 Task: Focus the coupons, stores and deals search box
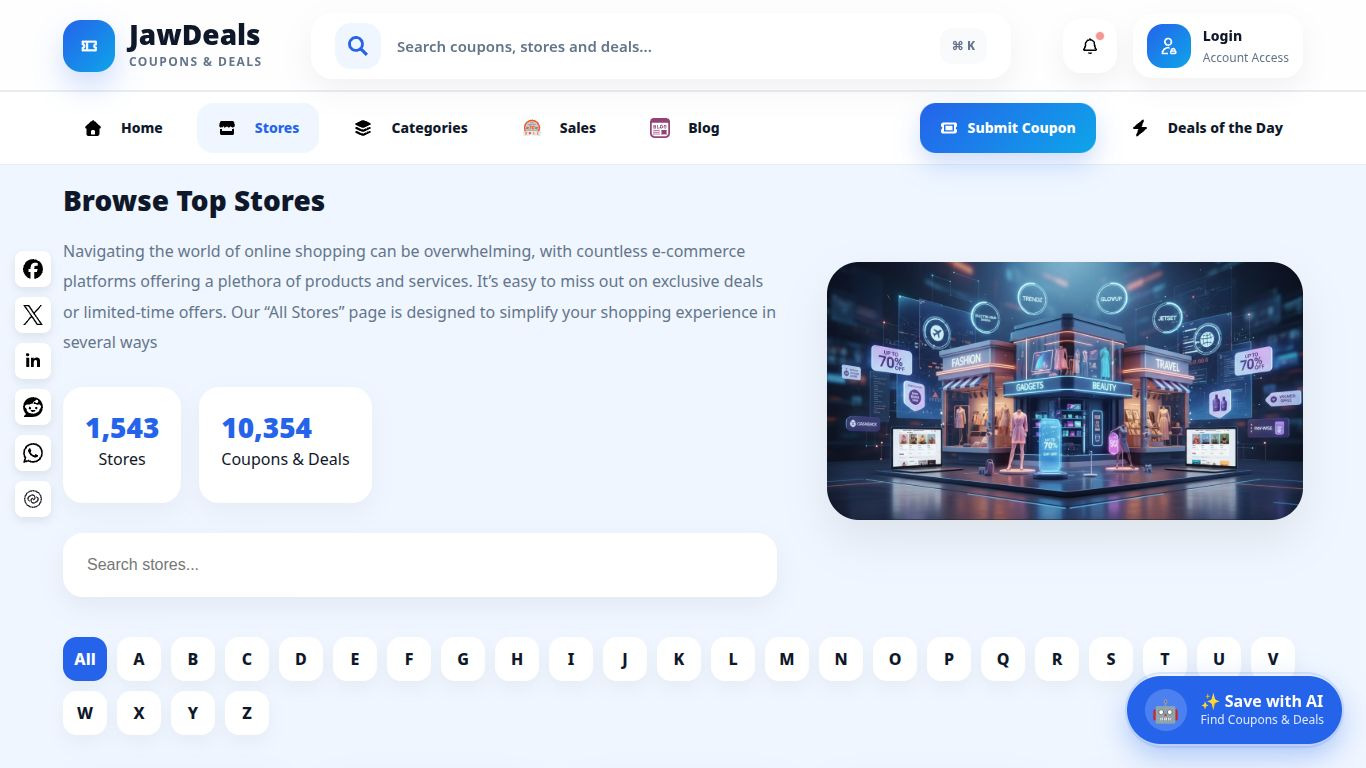pyautogui.click(x=660, y=46)
